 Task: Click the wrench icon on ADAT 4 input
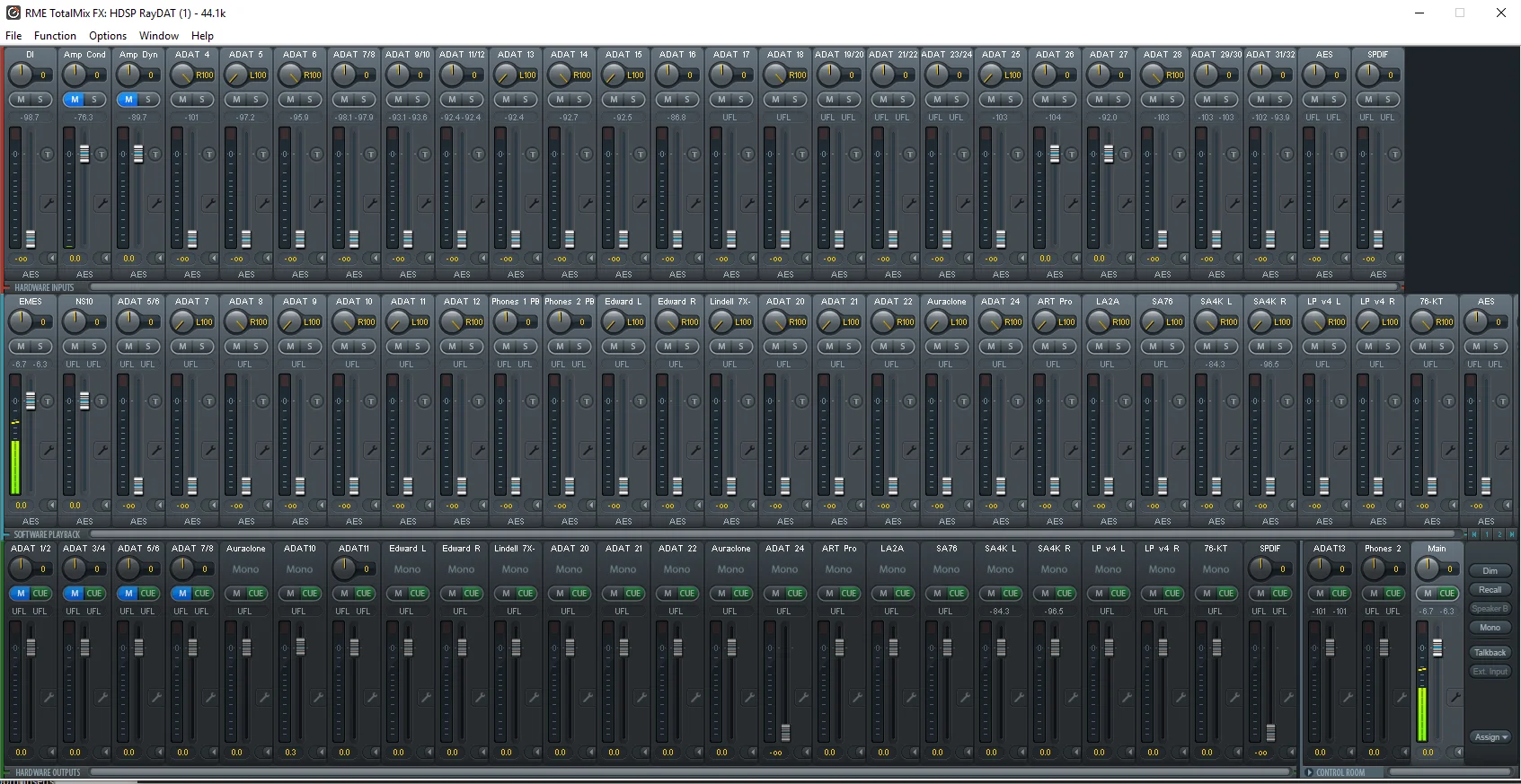(x=209, y=204)
